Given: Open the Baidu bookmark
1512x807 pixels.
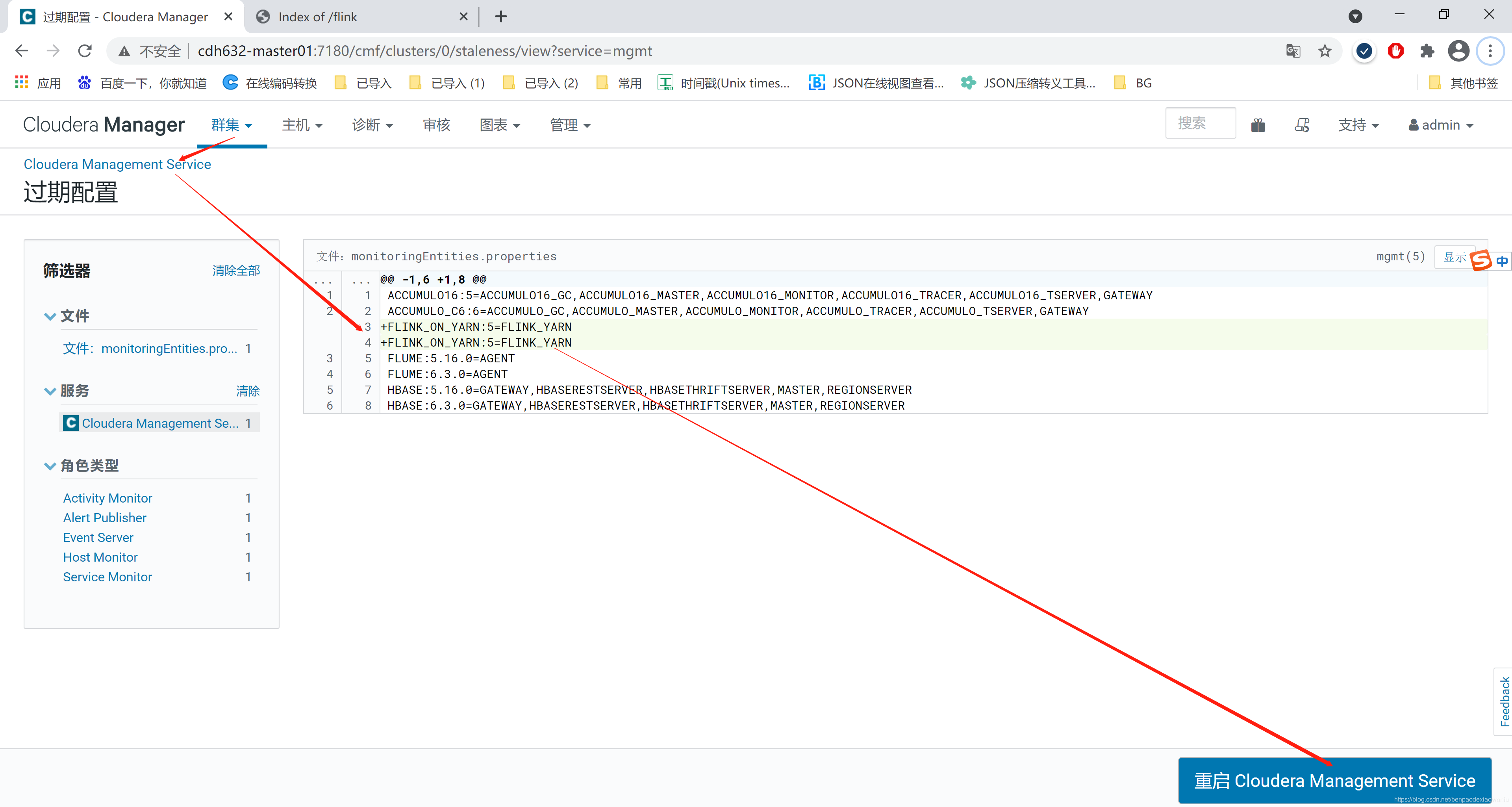Looking at the screenshot, I should pos(142,83).
